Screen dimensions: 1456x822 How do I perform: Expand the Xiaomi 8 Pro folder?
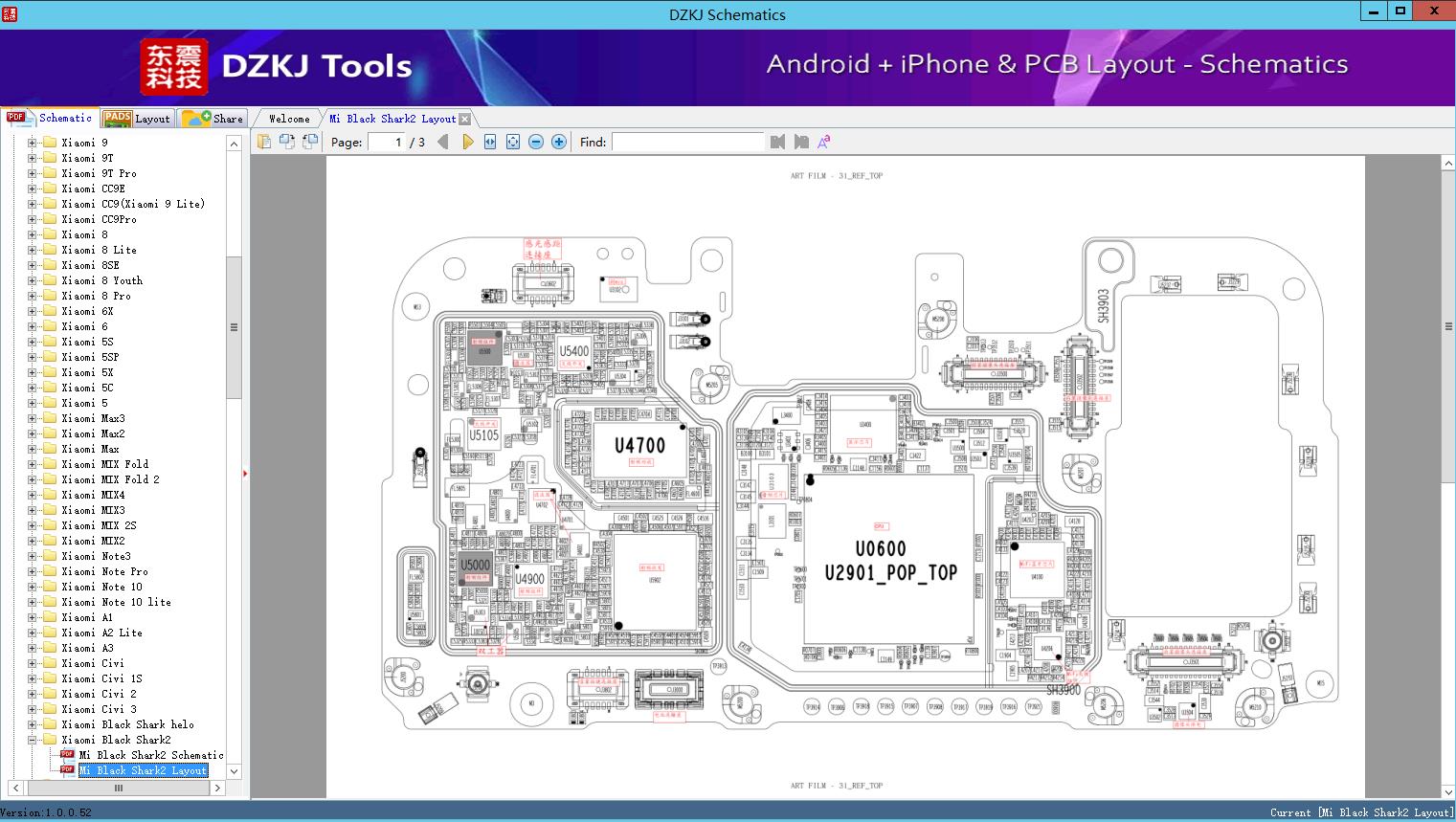pos(32,296)
